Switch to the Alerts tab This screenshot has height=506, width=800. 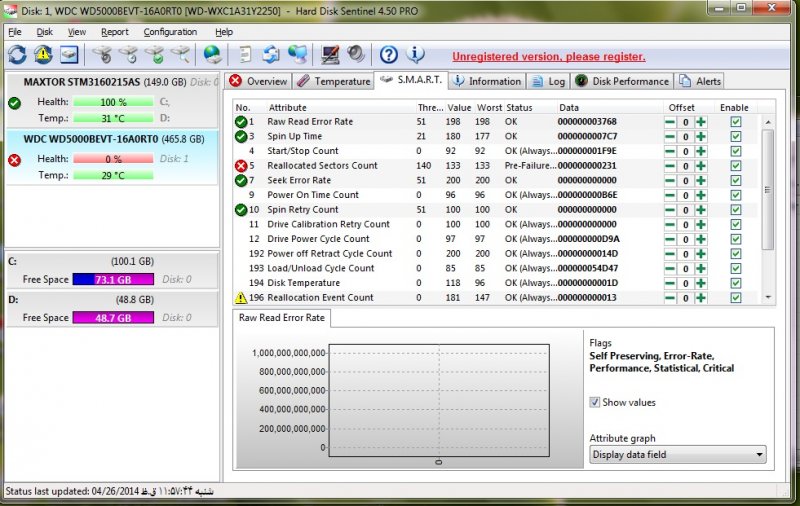(x=699, y=81)
